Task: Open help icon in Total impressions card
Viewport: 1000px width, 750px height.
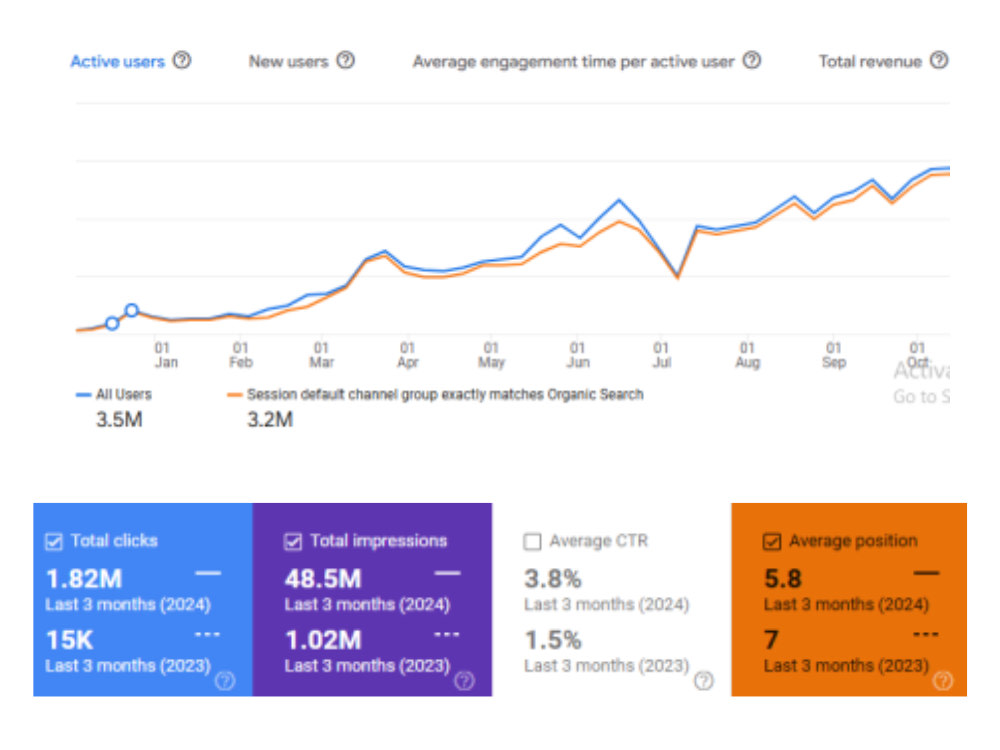Action: (464, 680)
